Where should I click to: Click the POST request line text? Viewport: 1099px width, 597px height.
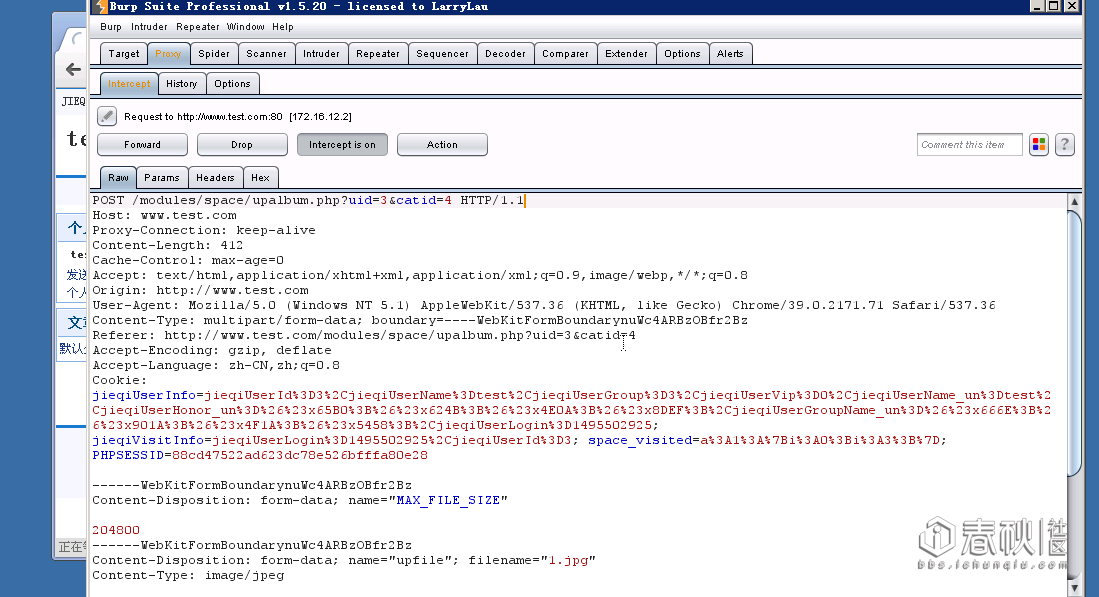point(308,200)
